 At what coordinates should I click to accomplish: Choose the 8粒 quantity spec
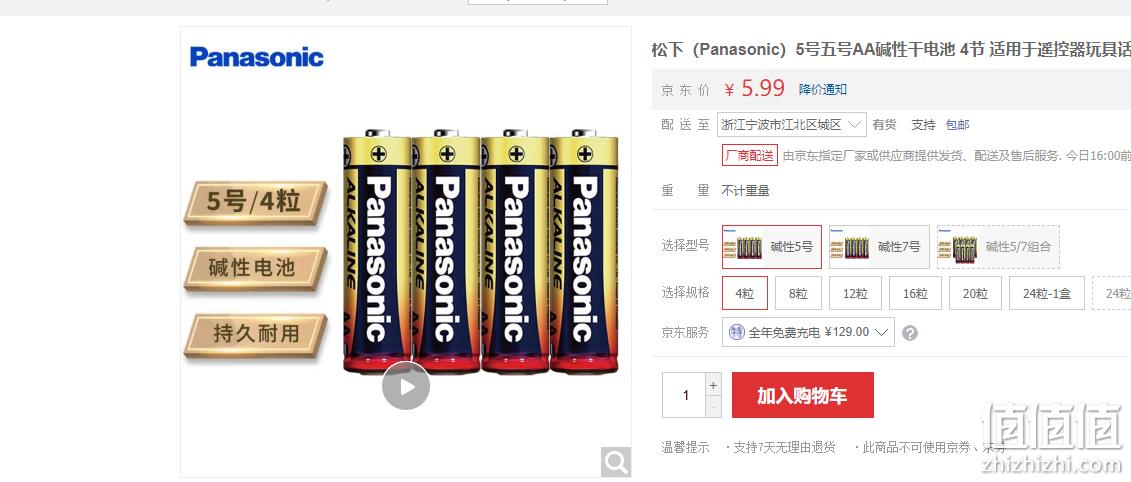click(x=798, y=293)
